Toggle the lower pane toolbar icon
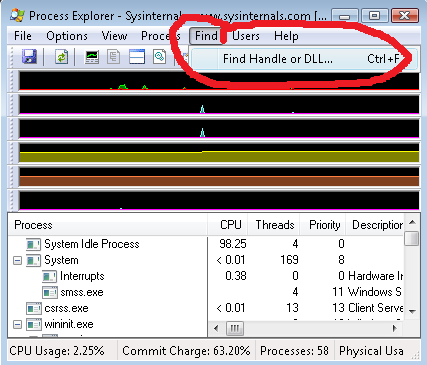Viewport: 427px width, 365px height. pyautogui.click(x=137, y=57)
